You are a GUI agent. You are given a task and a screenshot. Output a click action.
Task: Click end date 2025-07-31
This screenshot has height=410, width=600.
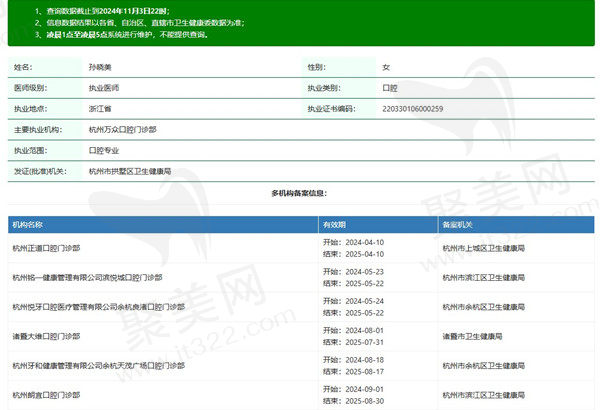(x=365, y=342)
